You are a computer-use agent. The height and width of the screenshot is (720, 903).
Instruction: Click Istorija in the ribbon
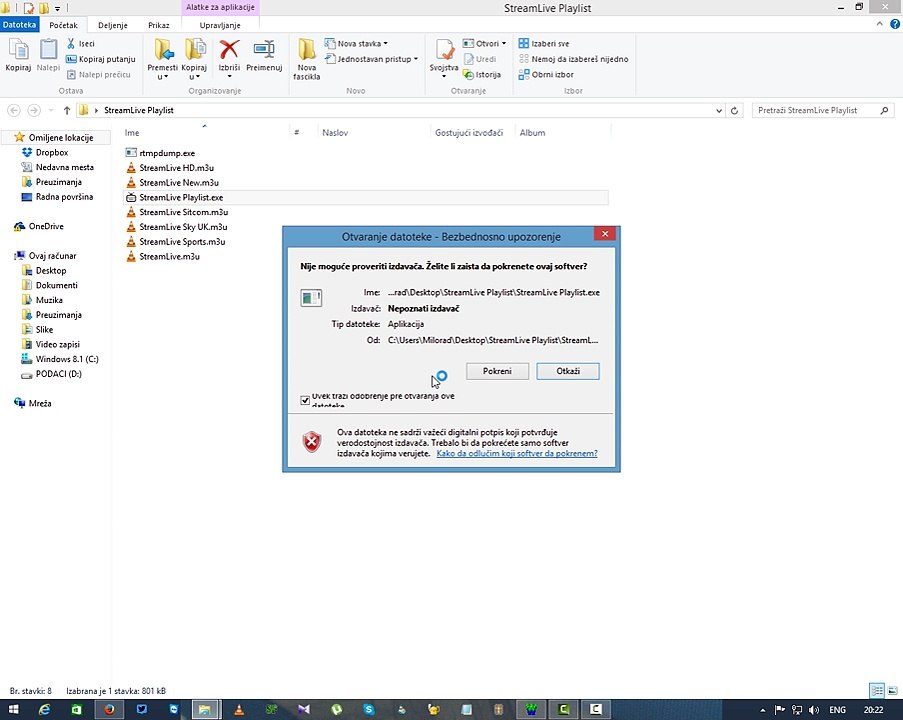coord(482,74)
